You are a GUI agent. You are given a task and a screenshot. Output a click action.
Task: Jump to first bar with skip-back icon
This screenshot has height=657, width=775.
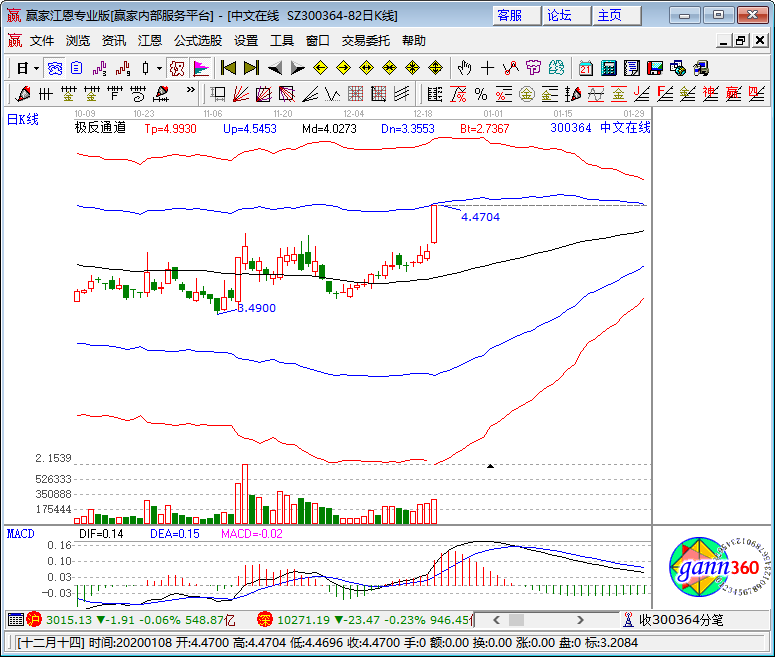[x=228, y=68]
